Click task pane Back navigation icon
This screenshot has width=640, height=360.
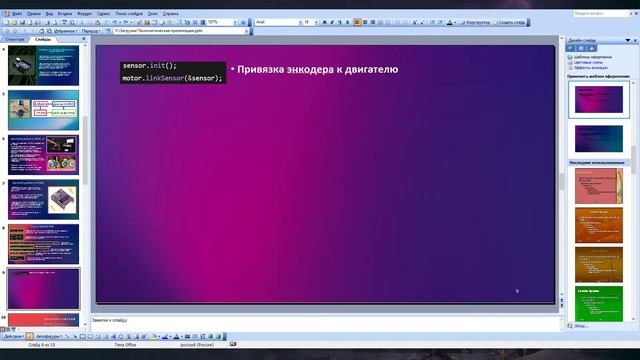(570, 48)
